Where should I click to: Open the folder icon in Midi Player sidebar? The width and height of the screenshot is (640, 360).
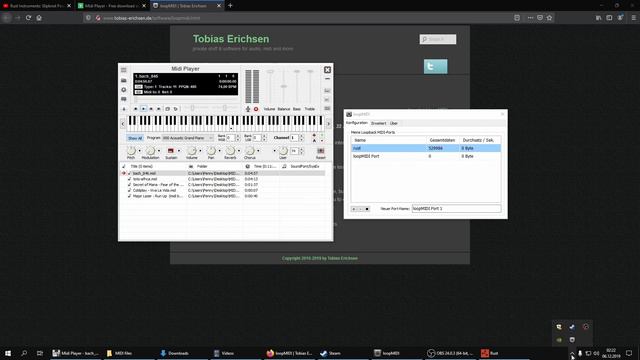tap(124, 80)
